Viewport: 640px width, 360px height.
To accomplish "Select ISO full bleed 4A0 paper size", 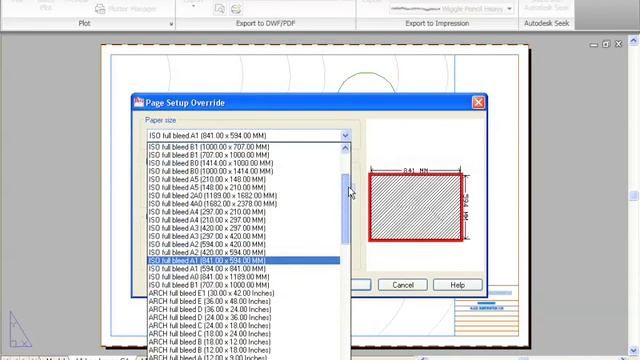I will click(x=244, y=204).
